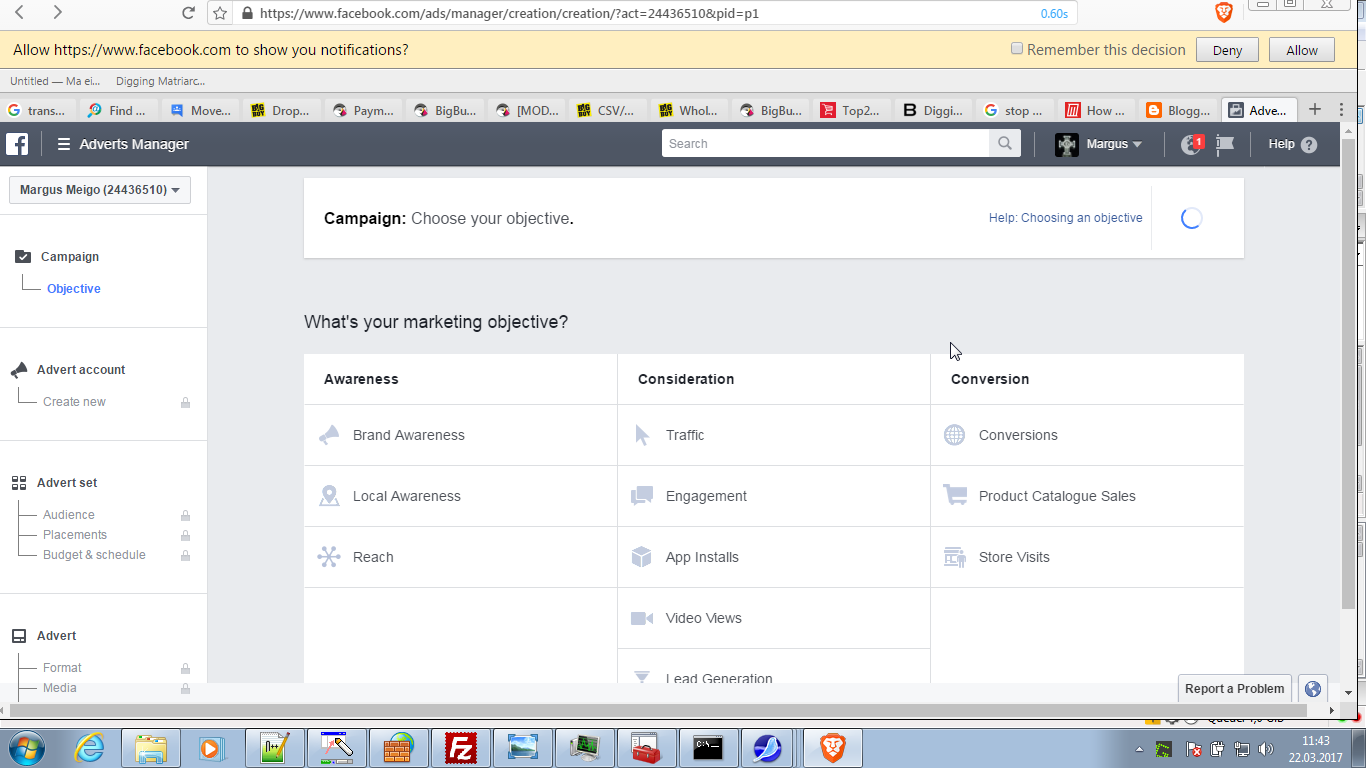Select the Objective step in sidebar
The width and height of the screenshot is (1366, 768).
[x=74, y=289]
